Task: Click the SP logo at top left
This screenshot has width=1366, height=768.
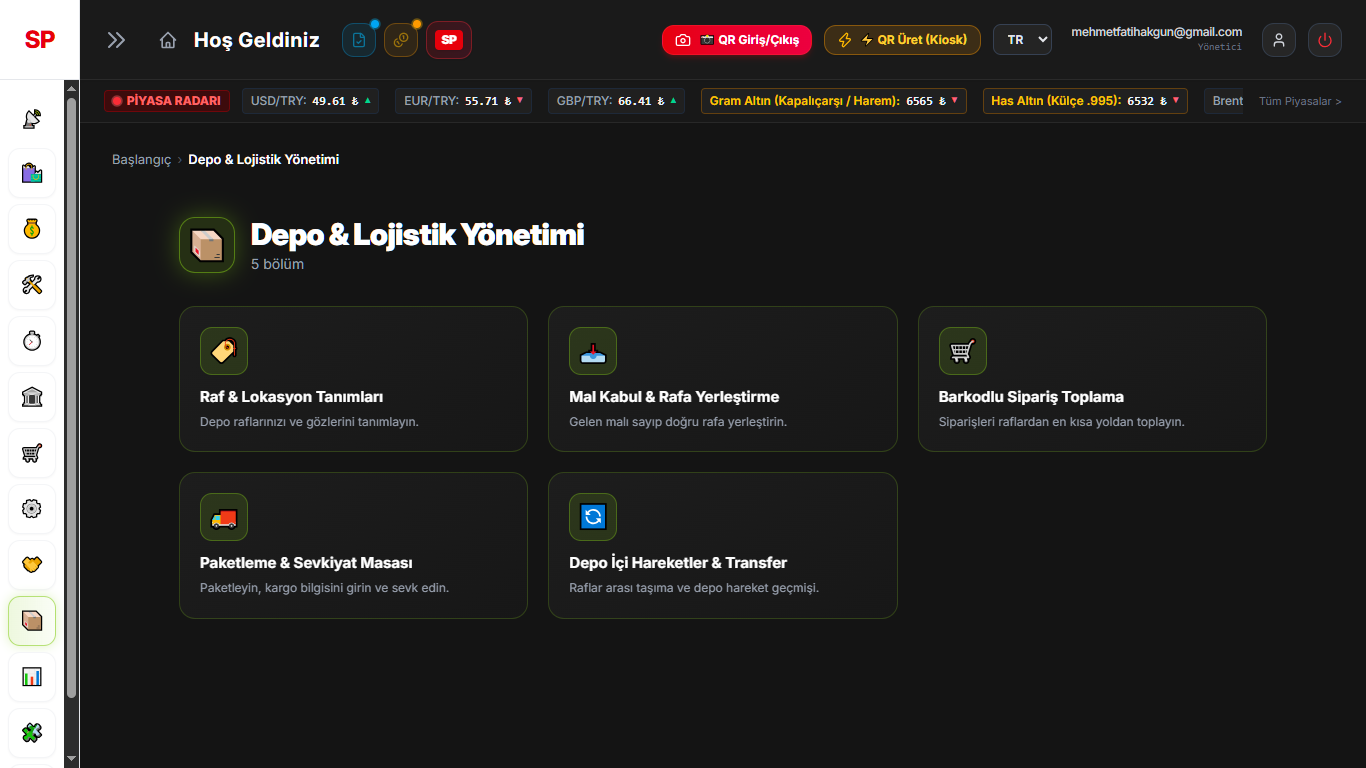Action: tap(40, 40)
